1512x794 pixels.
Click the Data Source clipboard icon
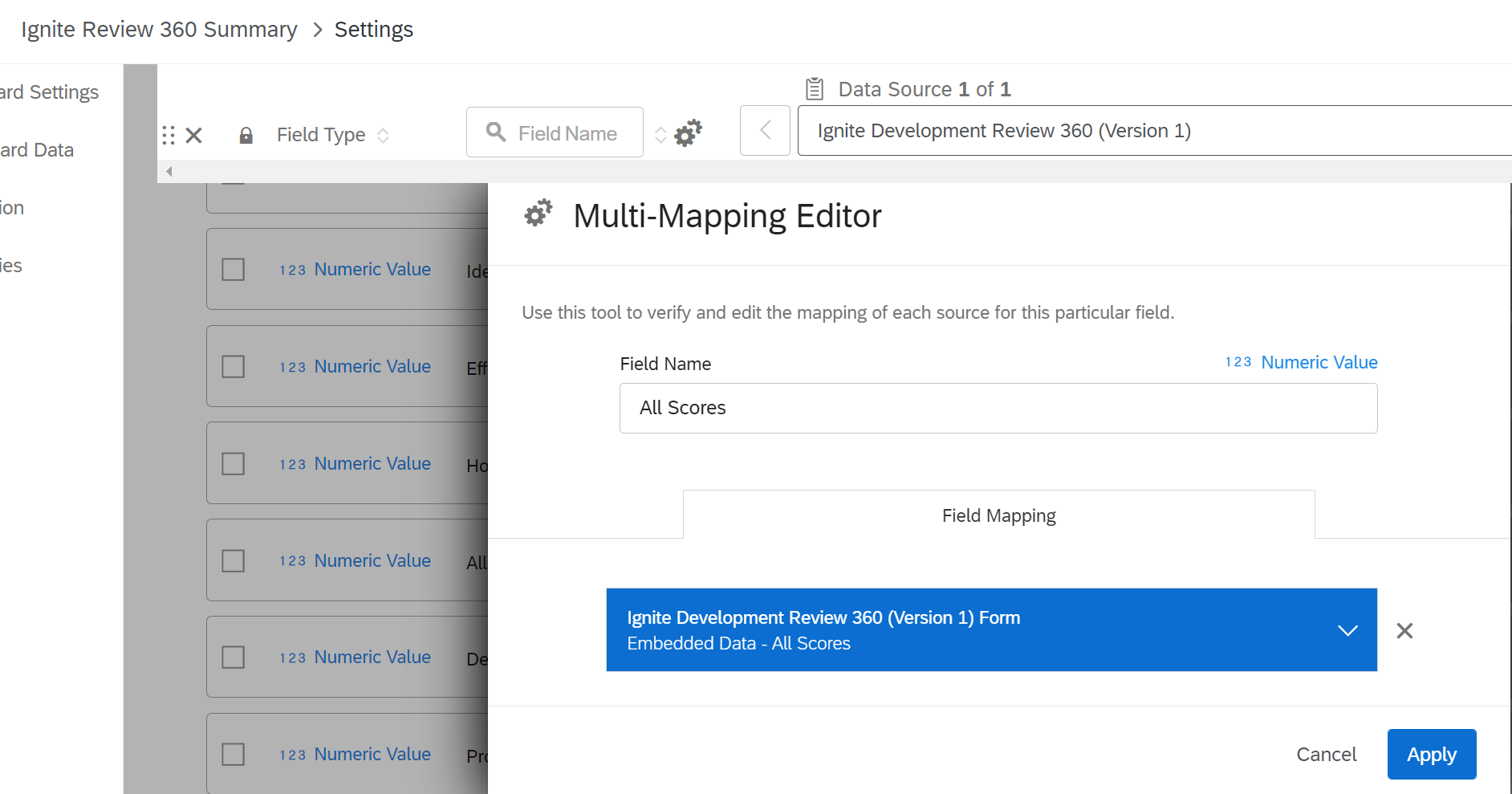tap(815, 88)
